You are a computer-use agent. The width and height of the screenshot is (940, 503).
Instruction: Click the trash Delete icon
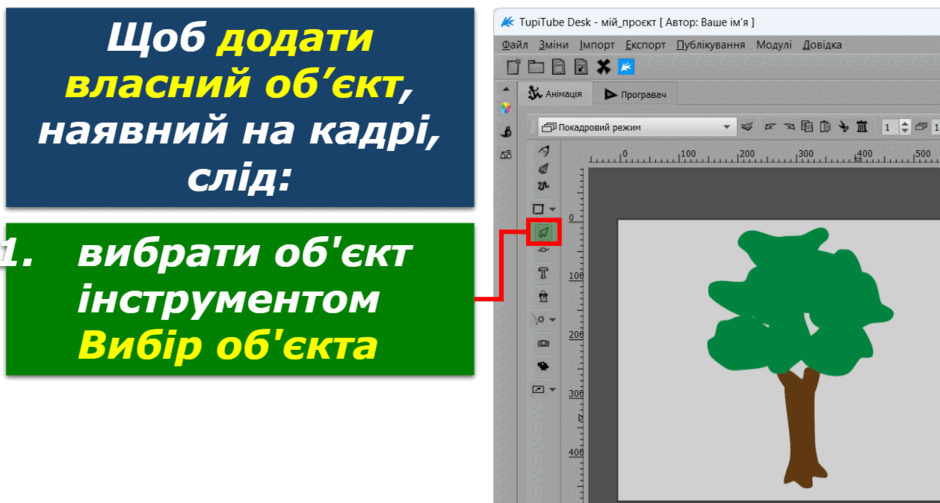click(x=862, y=126)
